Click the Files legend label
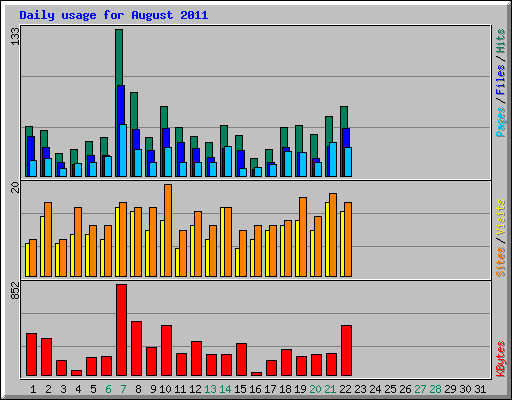Screen dimensions: 512x400 tap(501, 80)
